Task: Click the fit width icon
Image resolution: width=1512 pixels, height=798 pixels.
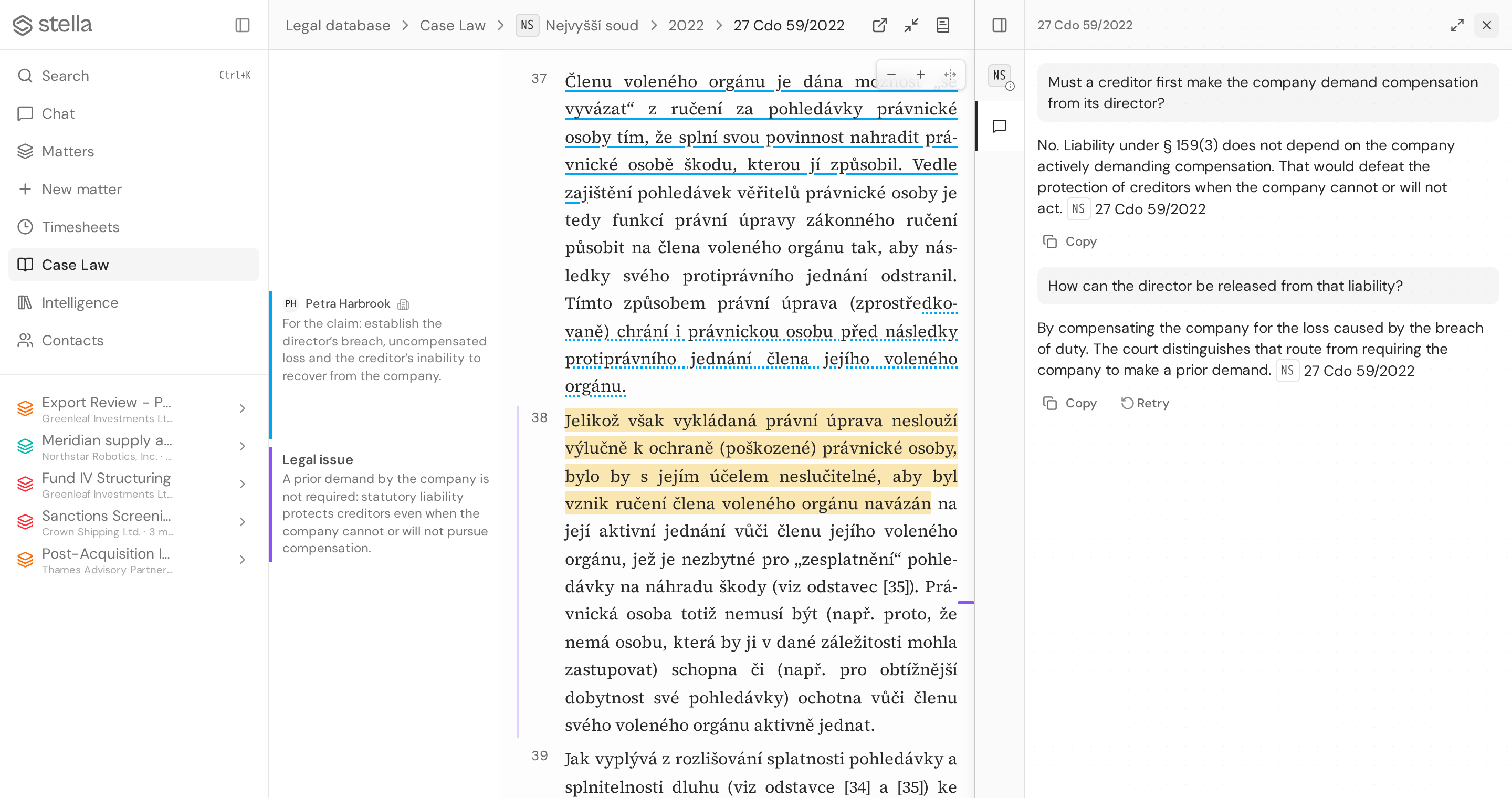Action: click(x=950, y=75)
